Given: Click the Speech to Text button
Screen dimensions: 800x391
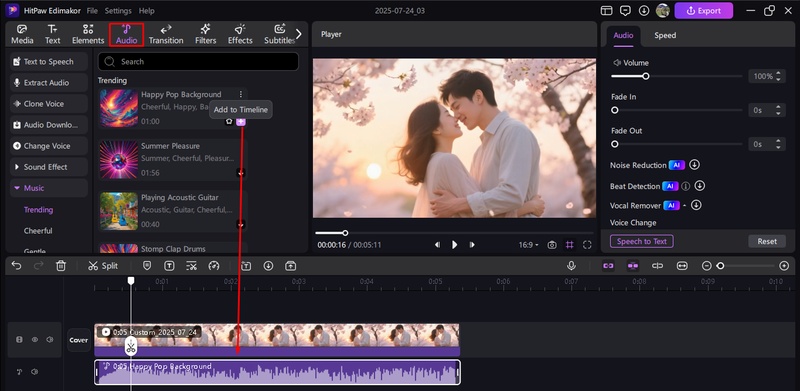Looking at the screenshot, I should coord(642,241).
